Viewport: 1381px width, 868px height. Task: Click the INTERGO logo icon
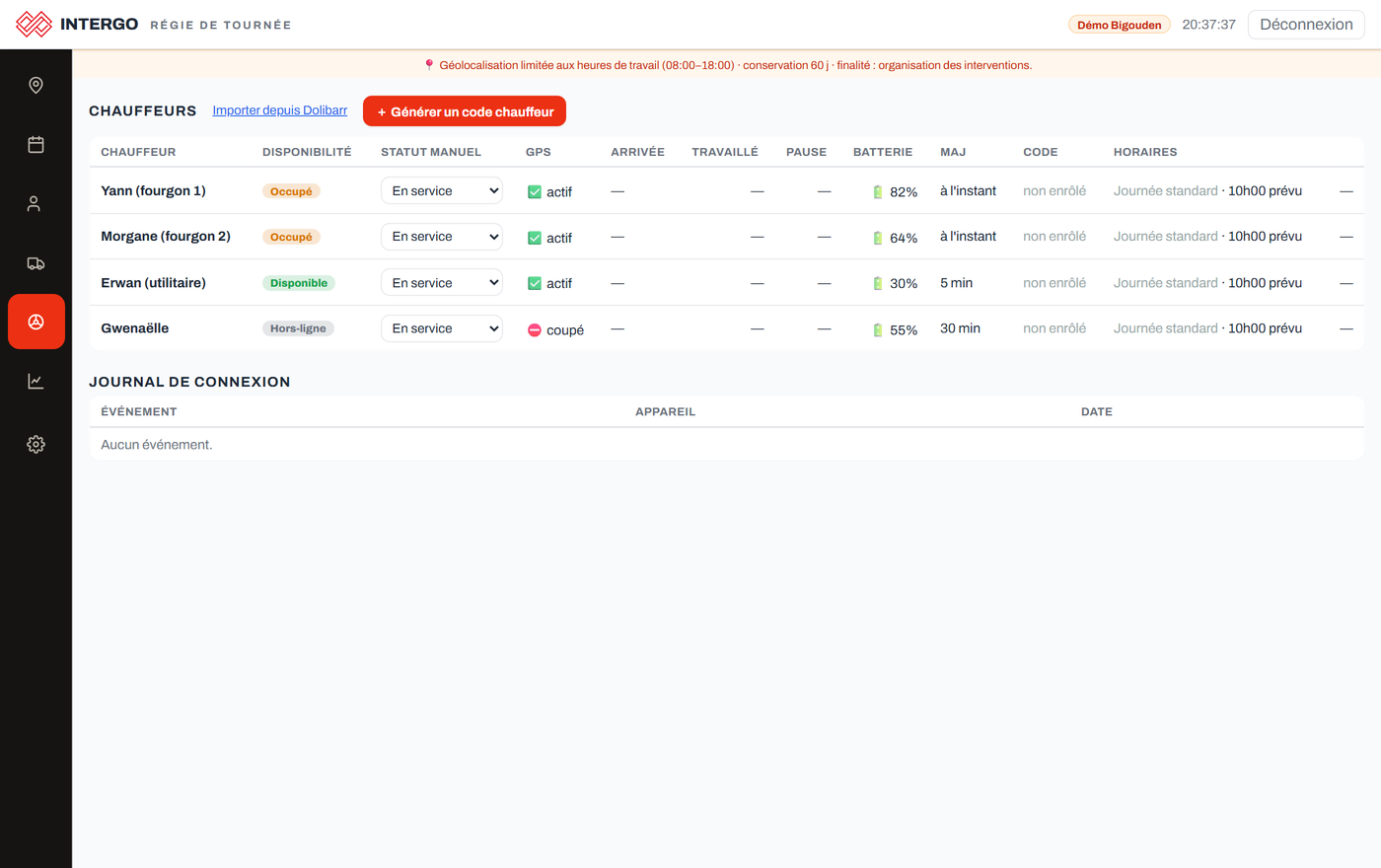point(34,24)
